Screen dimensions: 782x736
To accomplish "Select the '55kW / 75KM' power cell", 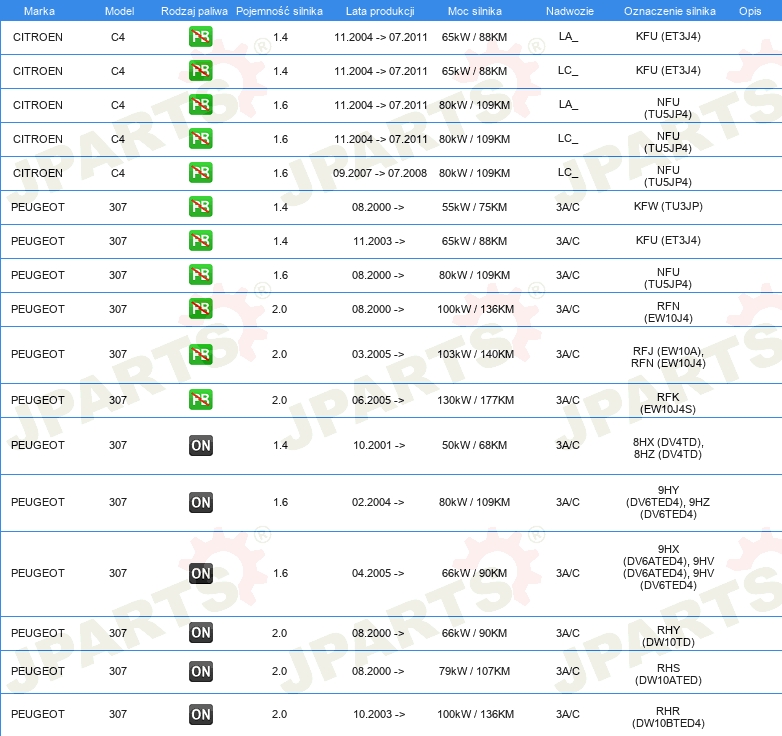I will (474, 207).
